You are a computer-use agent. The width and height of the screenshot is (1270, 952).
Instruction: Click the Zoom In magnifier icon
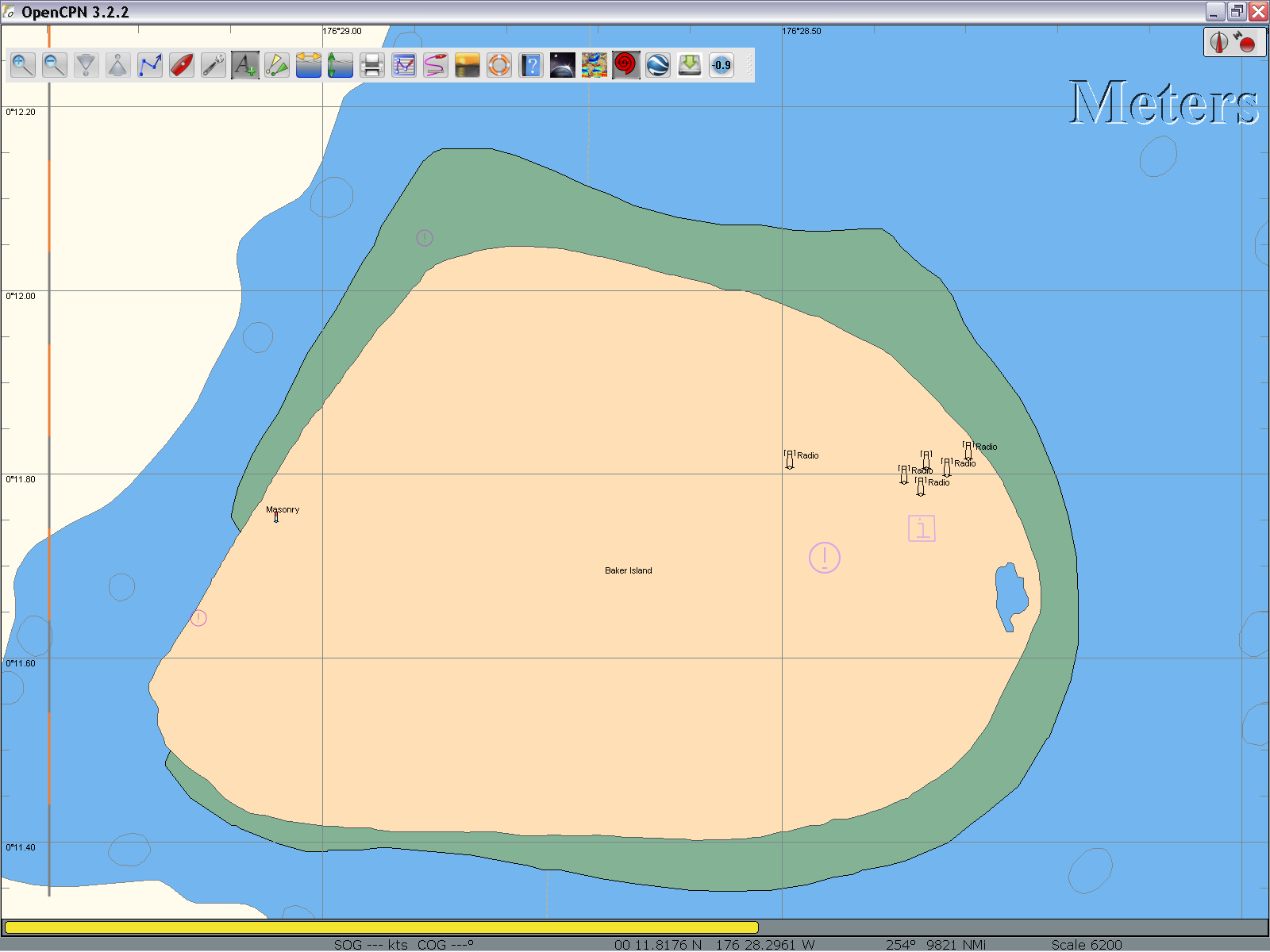tap(23, 65)
